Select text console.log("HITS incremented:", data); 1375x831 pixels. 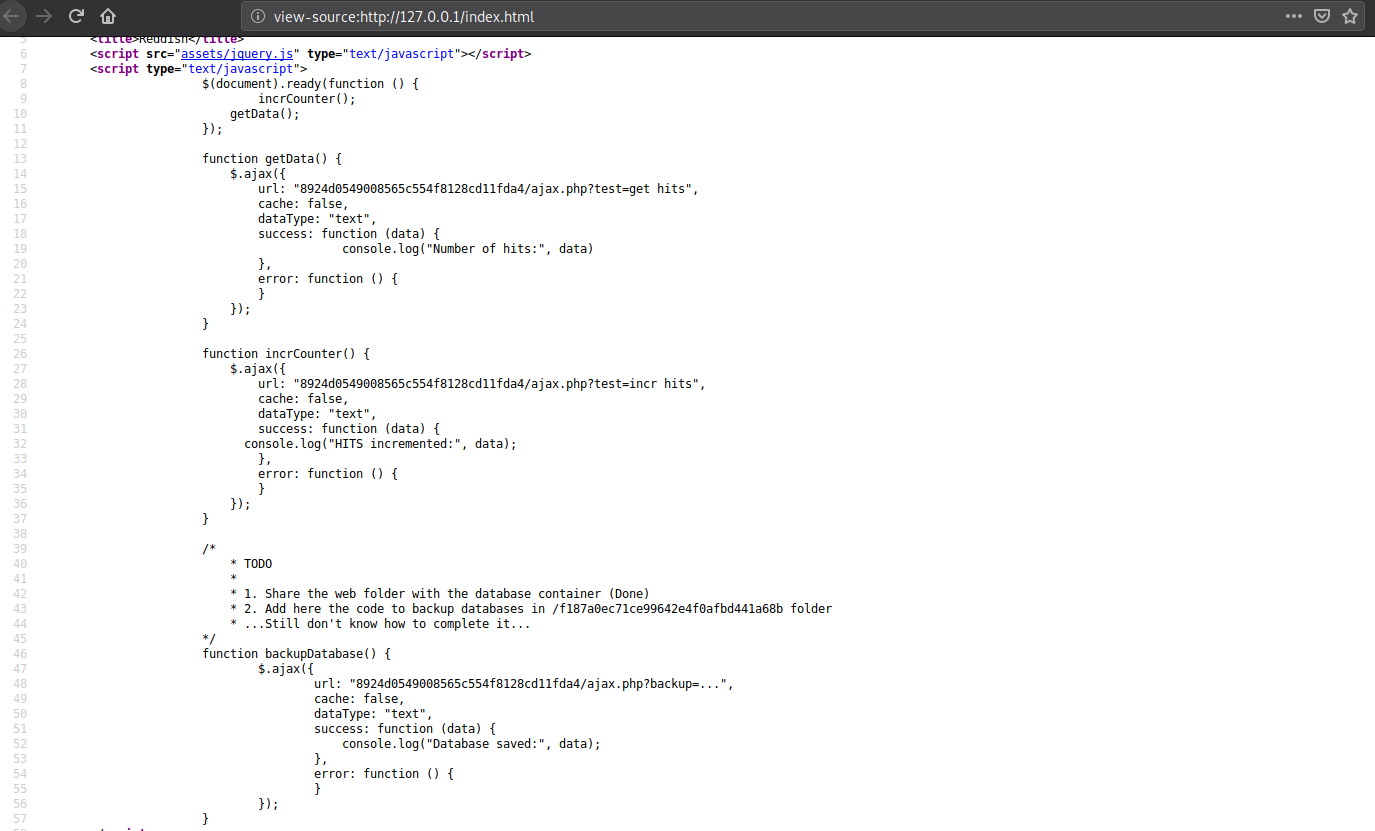[x=380, y=444]
